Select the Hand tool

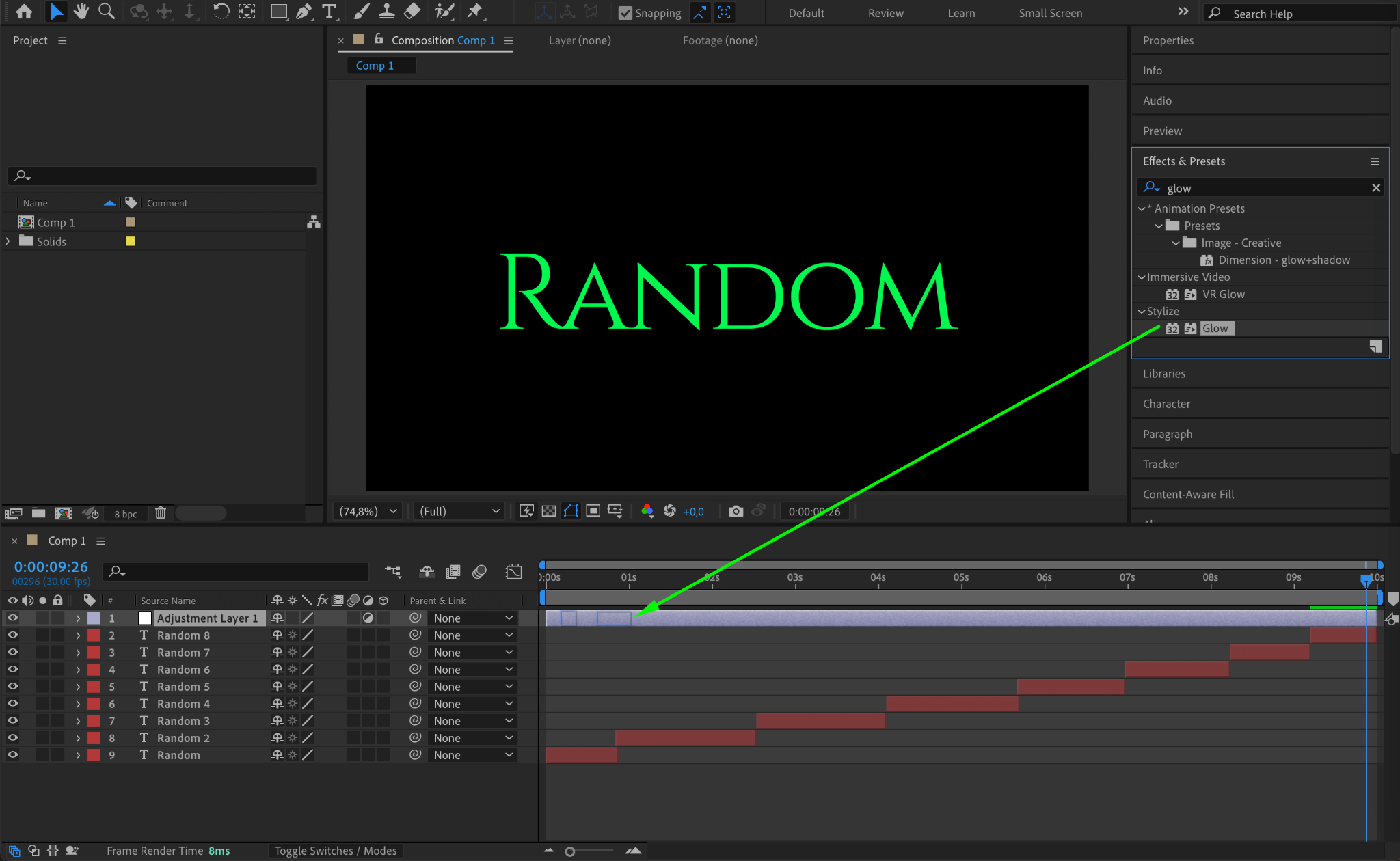pos(81,11)
